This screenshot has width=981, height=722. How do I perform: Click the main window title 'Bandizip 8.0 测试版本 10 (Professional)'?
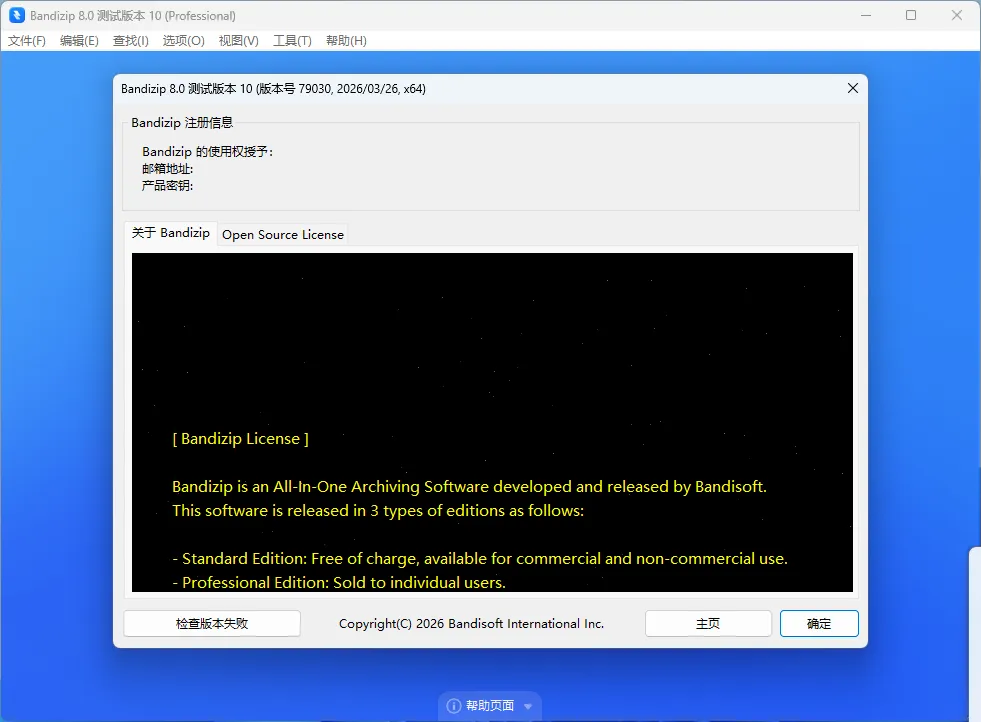pyautogui.click(x=133, y=16)
